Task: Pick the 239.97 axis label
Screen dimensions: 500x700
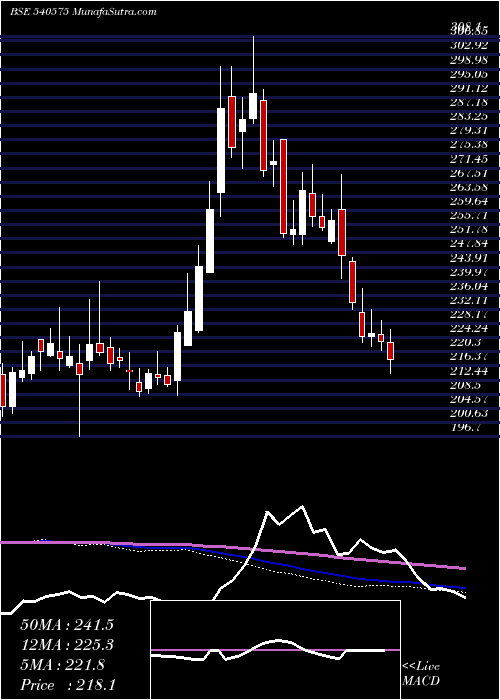Action: click(x=470, y=272)
